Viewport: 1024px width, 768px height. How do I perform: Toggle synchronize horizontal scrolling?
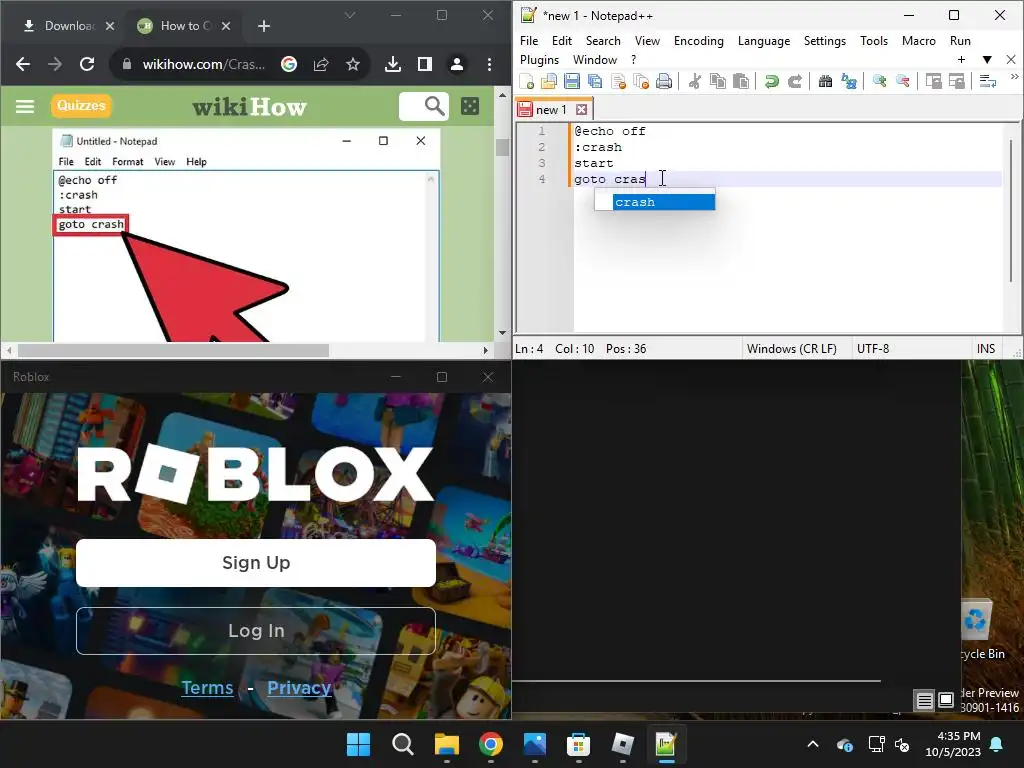(x=957, y=82)
